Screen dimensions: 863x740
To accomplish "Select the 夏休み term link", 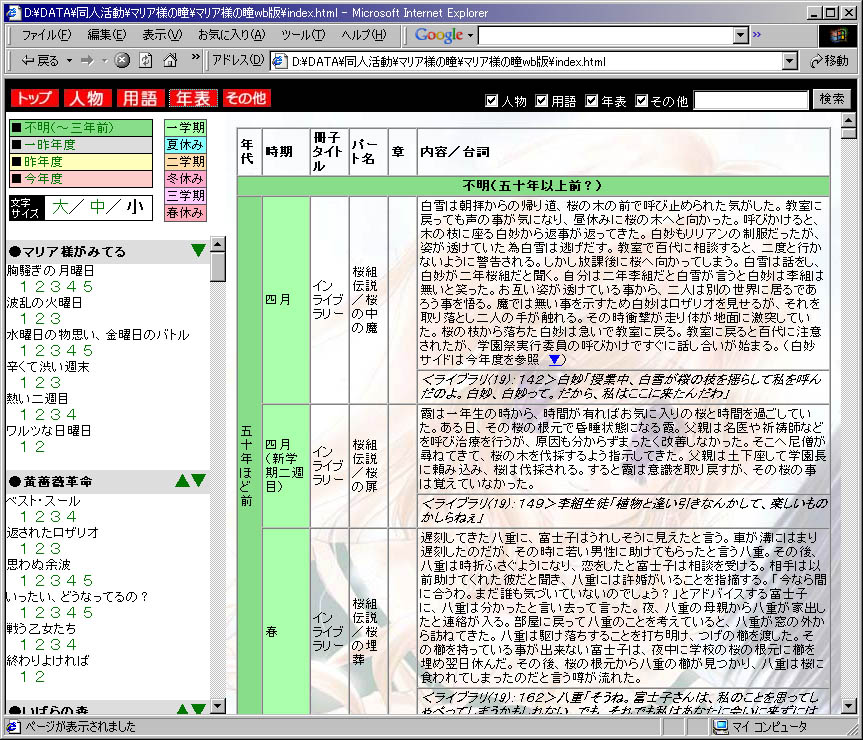I will [x=185, y=145].
